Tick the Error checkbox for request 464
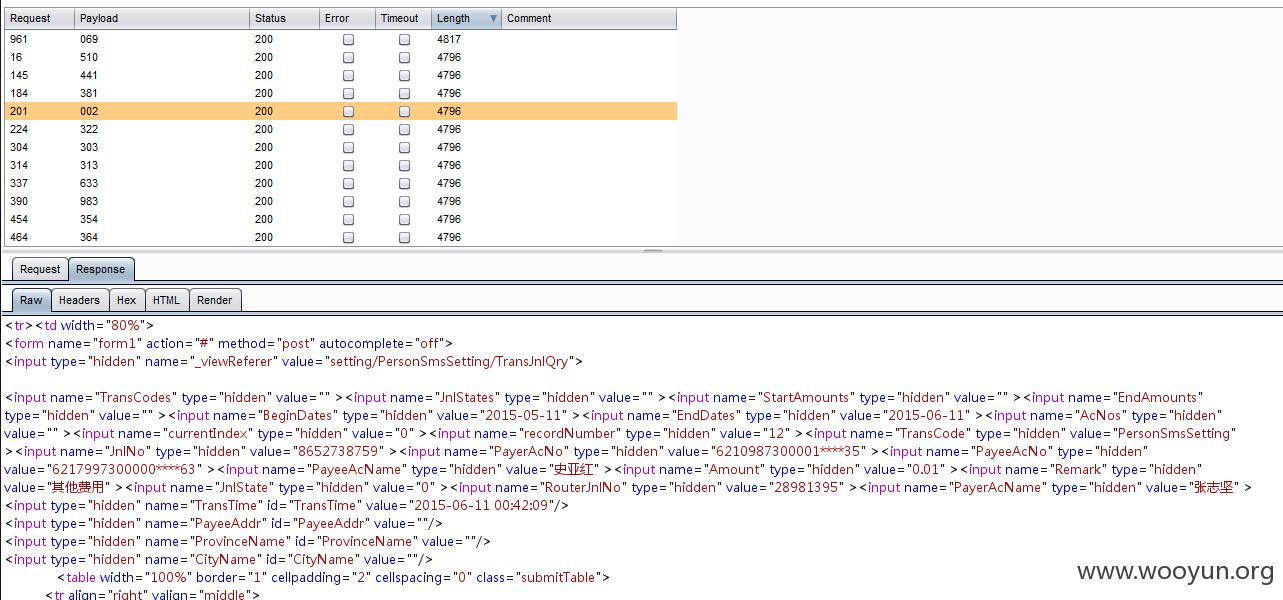 point(348,238)
